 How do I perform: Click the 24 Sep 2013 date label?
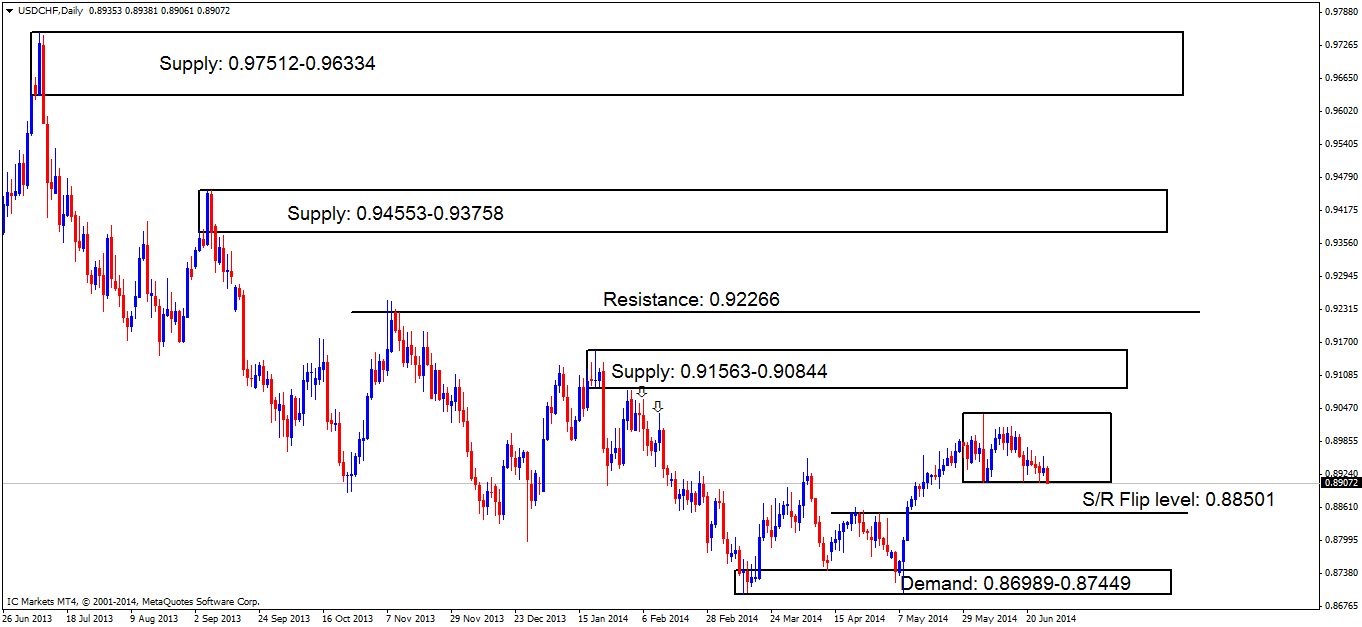point(284,619)
